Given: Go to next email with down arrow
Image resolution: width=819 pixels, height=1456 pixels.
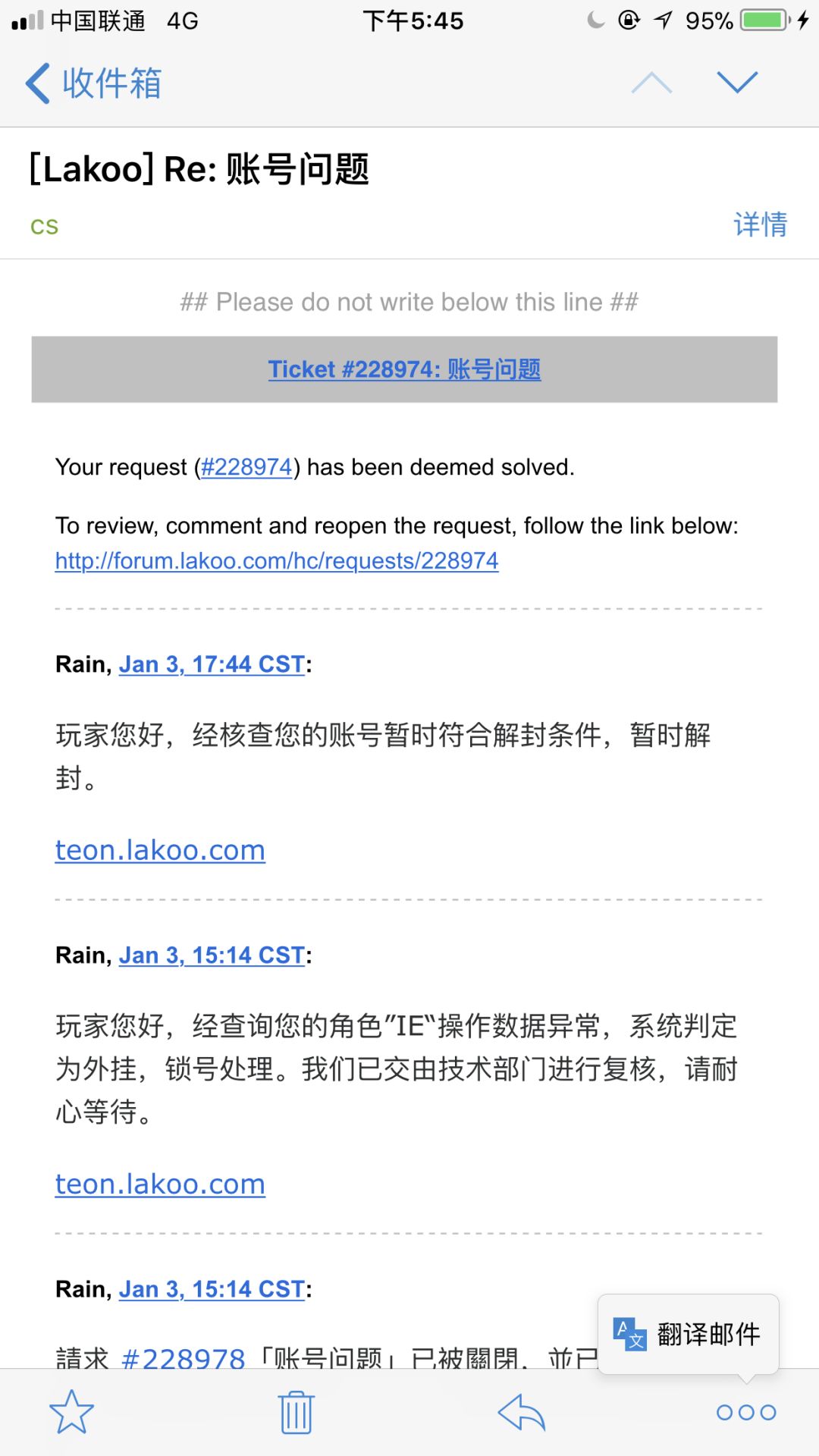Looking at the screenshot, I should [x=737, y=83].
